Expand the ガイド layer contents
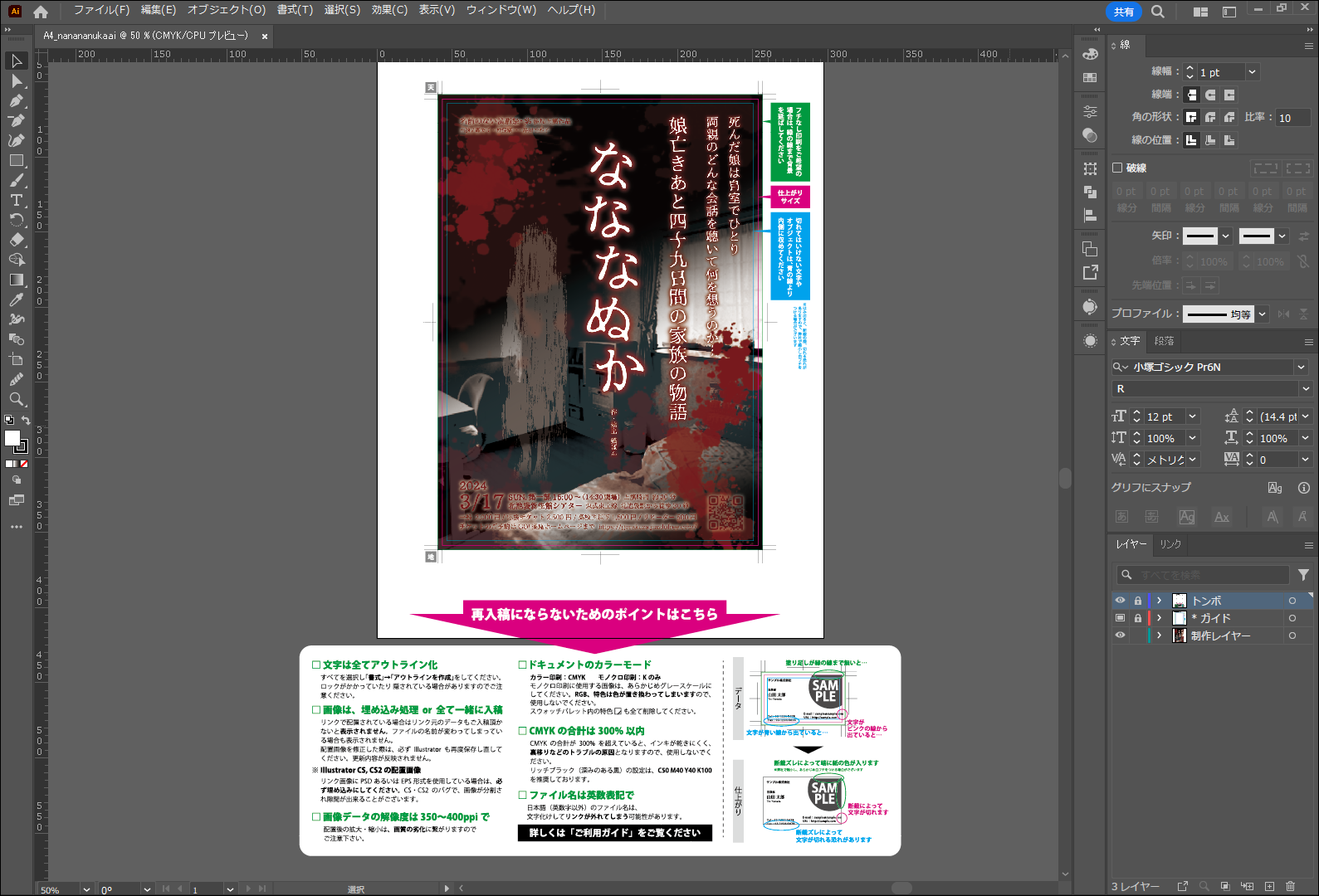This screenshot has height=896, width=1319. pos(1160,618)
